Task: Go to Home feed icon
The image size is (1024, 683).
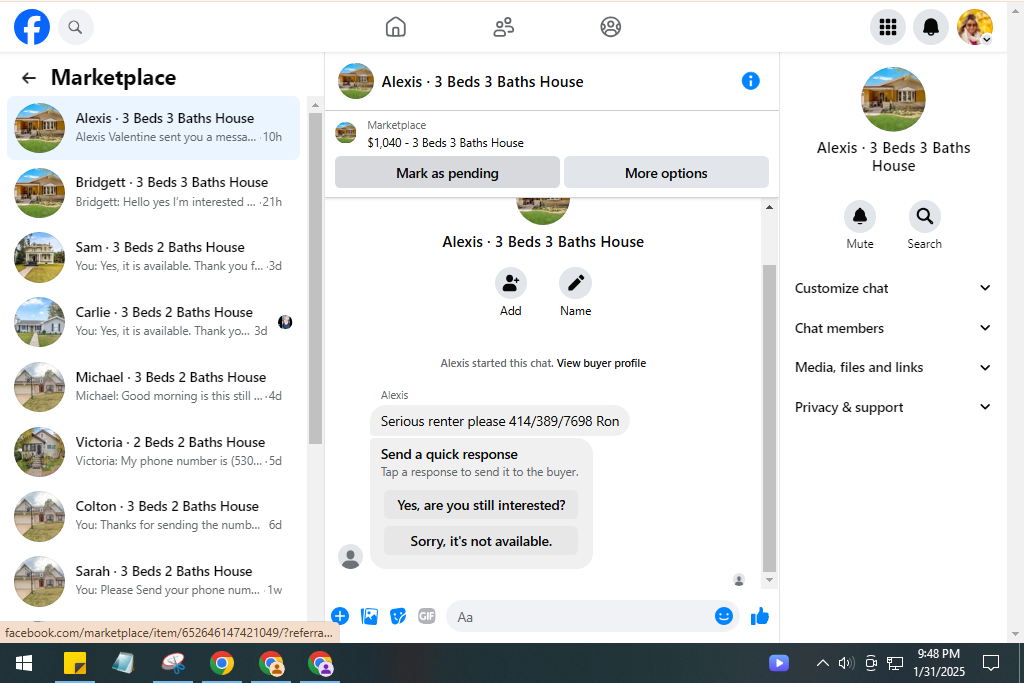Action: [396, 27]
